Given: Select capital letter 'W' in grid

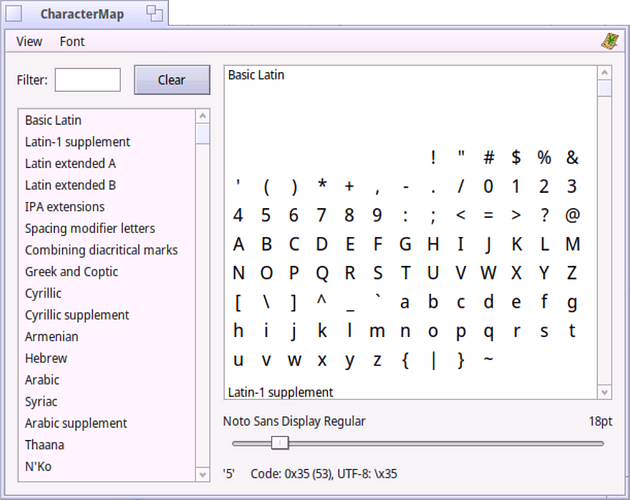Looking at the screenshot, I should (x=489, y=273).
